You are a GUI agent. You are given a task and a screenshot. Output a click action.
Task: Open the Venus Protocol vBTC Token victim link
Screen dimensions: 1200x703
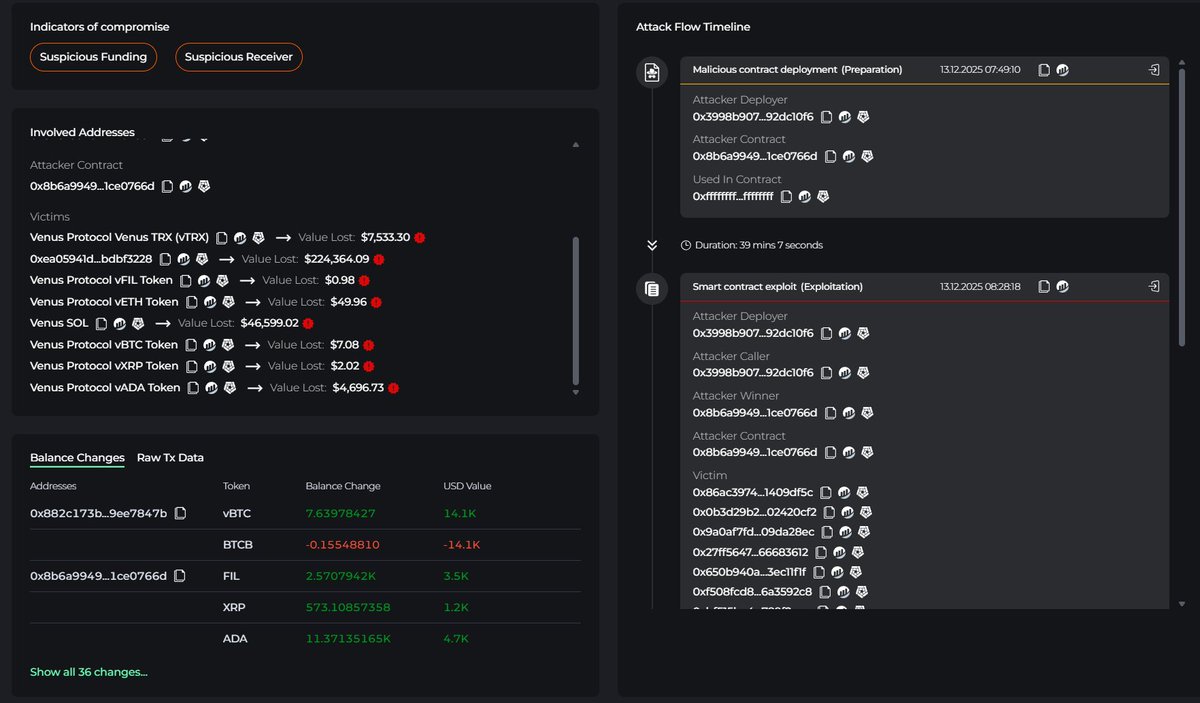click(104, 345)
